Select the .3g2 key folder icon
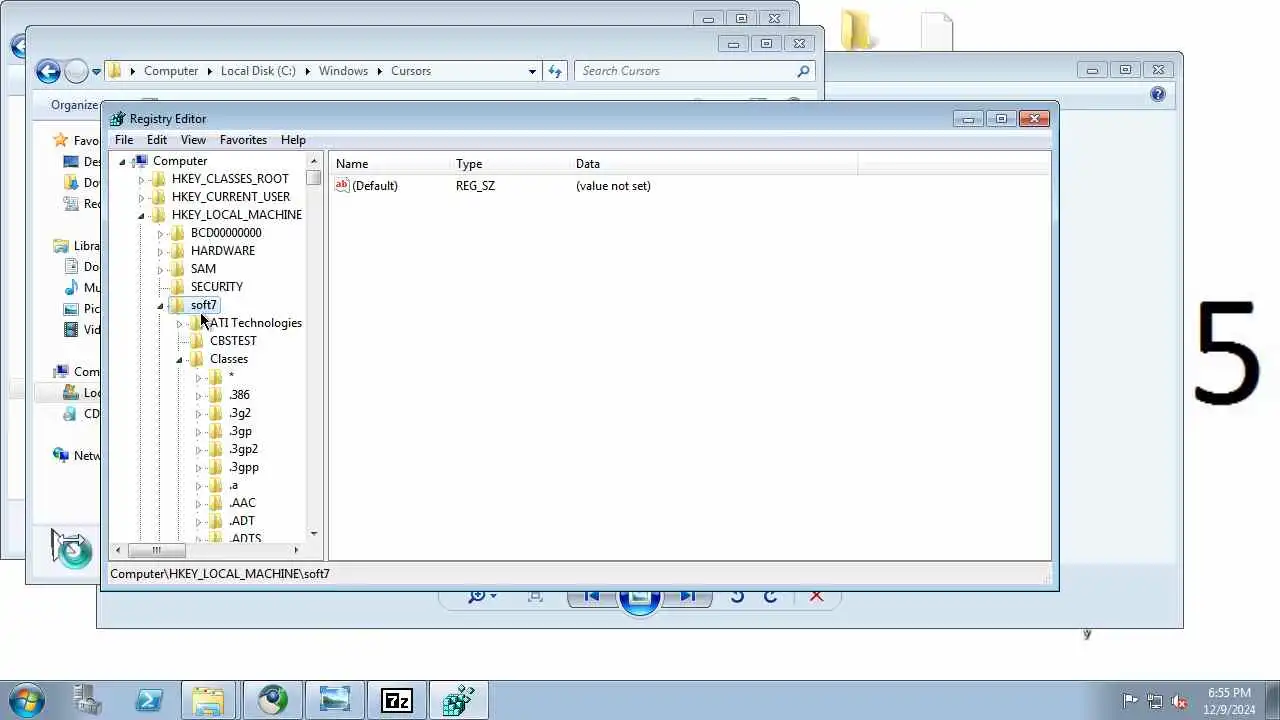1280x720 pixels. pos(216,413)
